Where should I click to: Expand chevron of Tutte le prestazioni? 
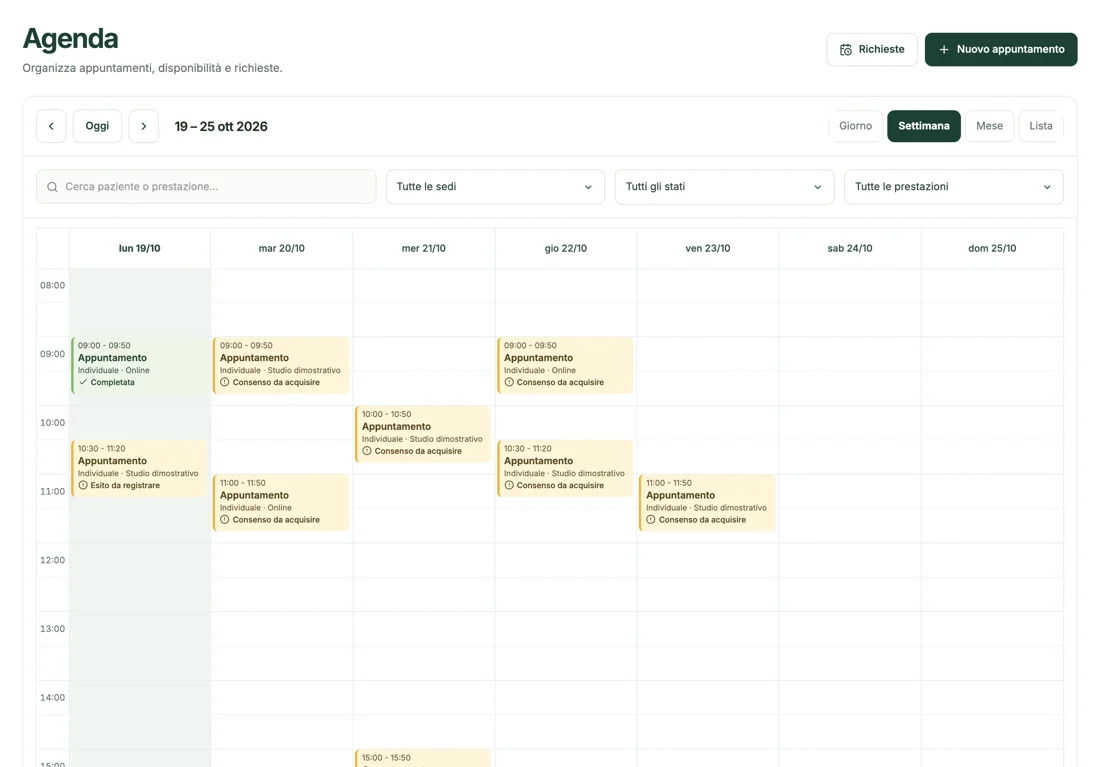(x=1047, y=187)
